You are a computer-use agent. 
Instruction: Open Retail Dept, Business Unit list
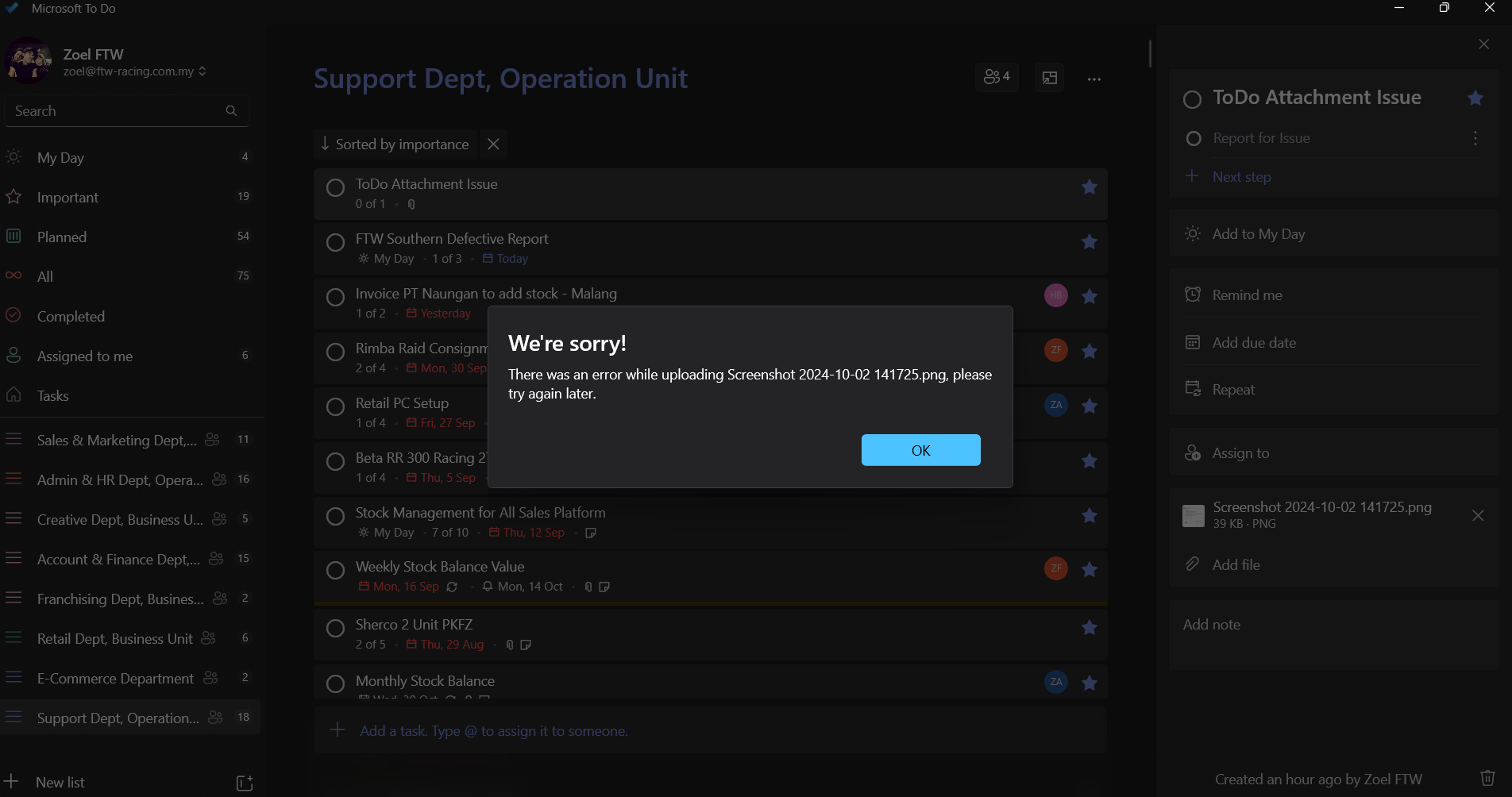coord(130,638)
